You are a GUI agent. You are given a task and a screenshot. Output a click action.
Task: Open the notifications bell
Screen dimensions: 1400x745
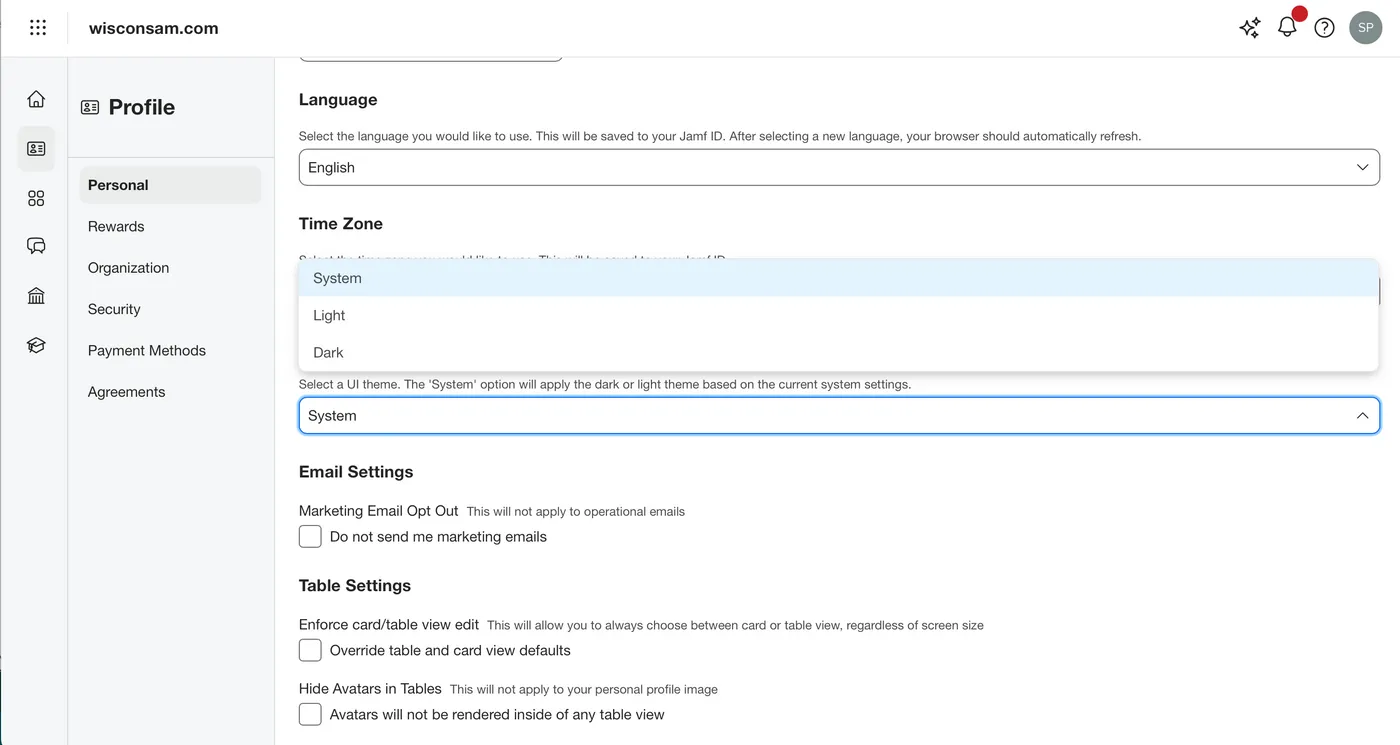(1287, 28)
